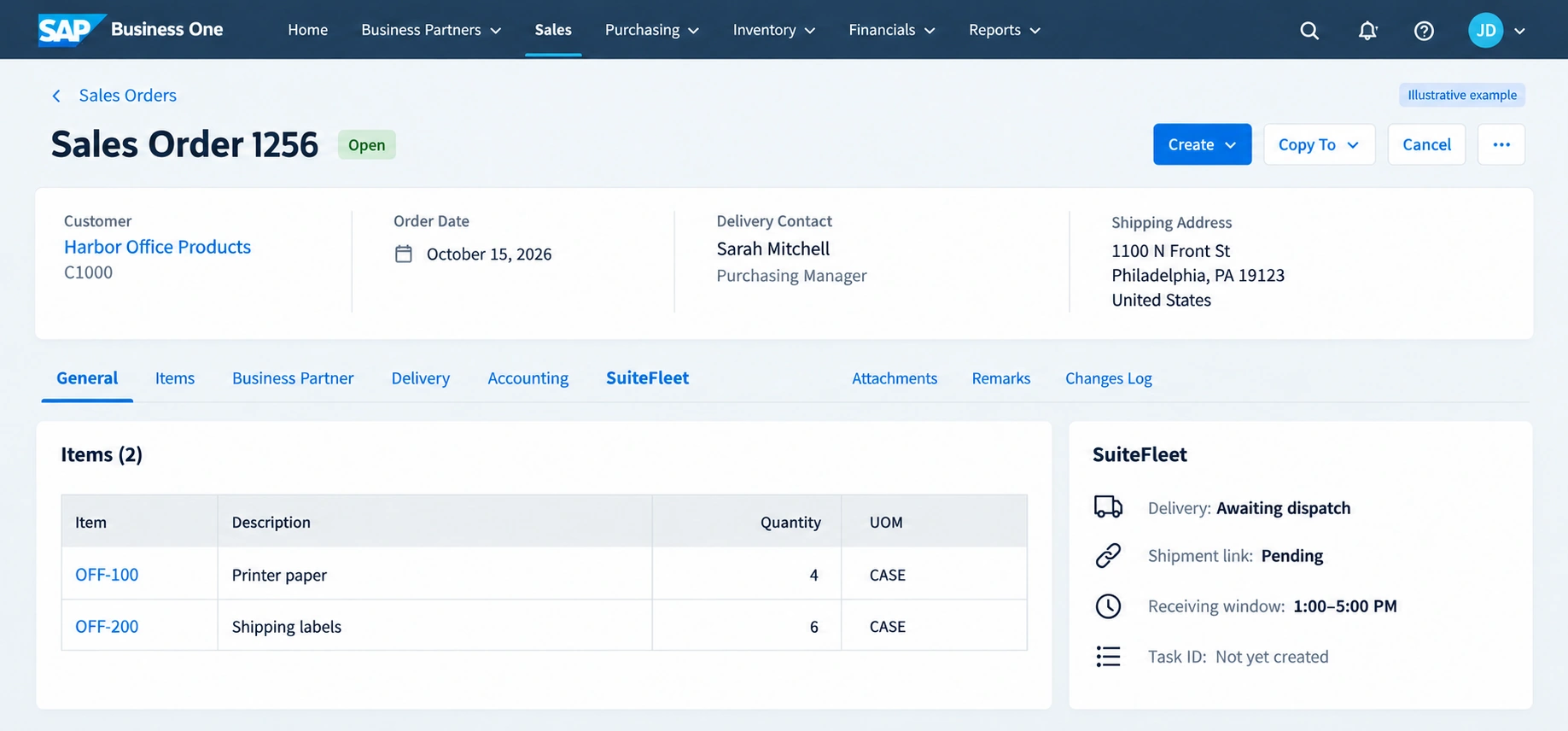Expand the Financials menu

click(x=892, y=30)
